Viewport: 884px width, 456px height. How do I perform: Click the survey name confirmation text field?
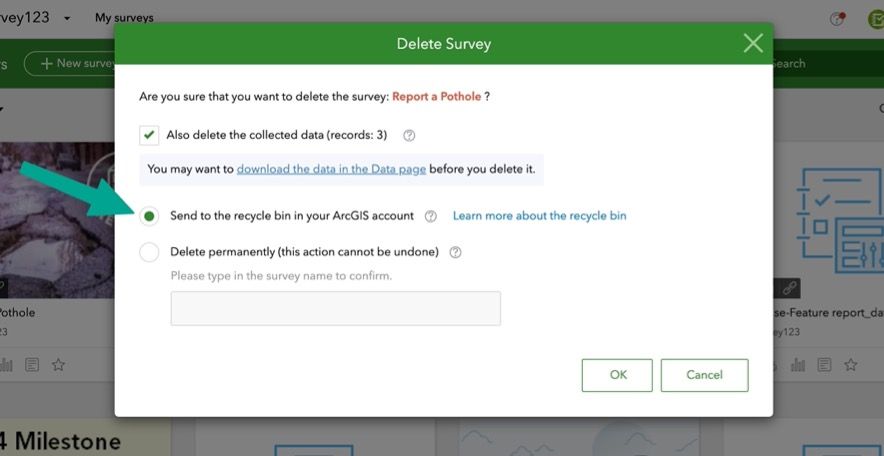(335, 308)
